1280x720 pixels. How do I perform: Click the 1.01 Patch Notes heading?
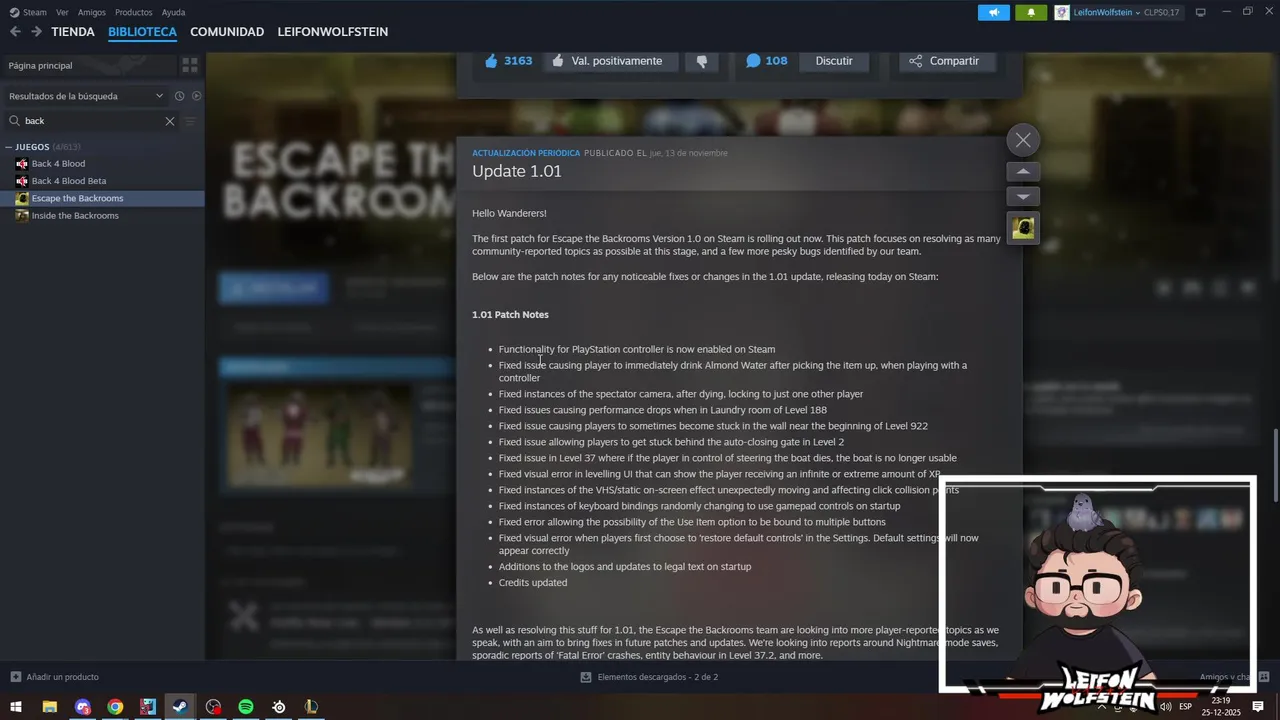(510, 315)
